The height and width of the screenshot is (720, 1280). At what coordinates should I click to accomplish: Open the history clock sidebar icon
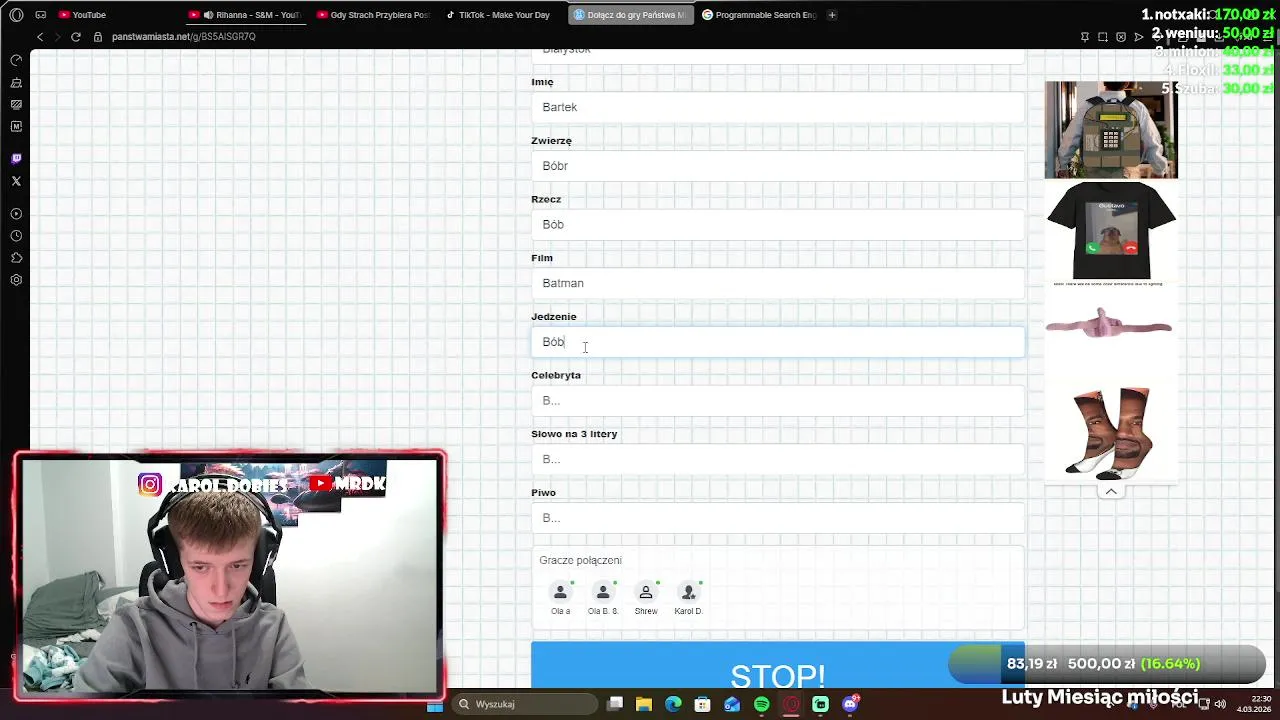click(x=16, y=236)
